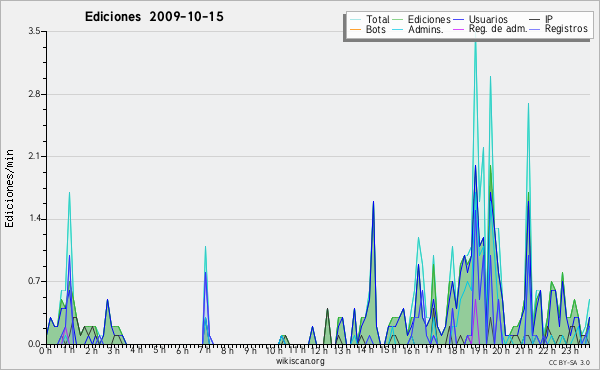Click the Reg. de adm. magenta line
The image size is (600, 370).
(x=458, y=29)
